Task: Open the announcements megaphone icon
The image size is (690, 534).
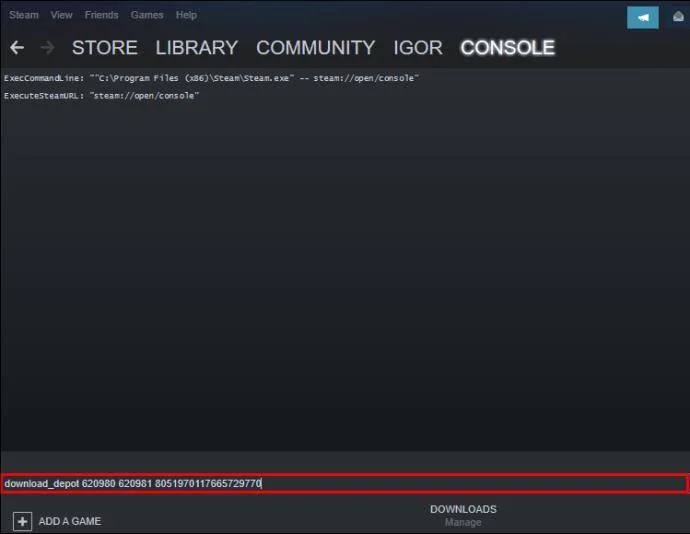Action: (x=642, y=18)
